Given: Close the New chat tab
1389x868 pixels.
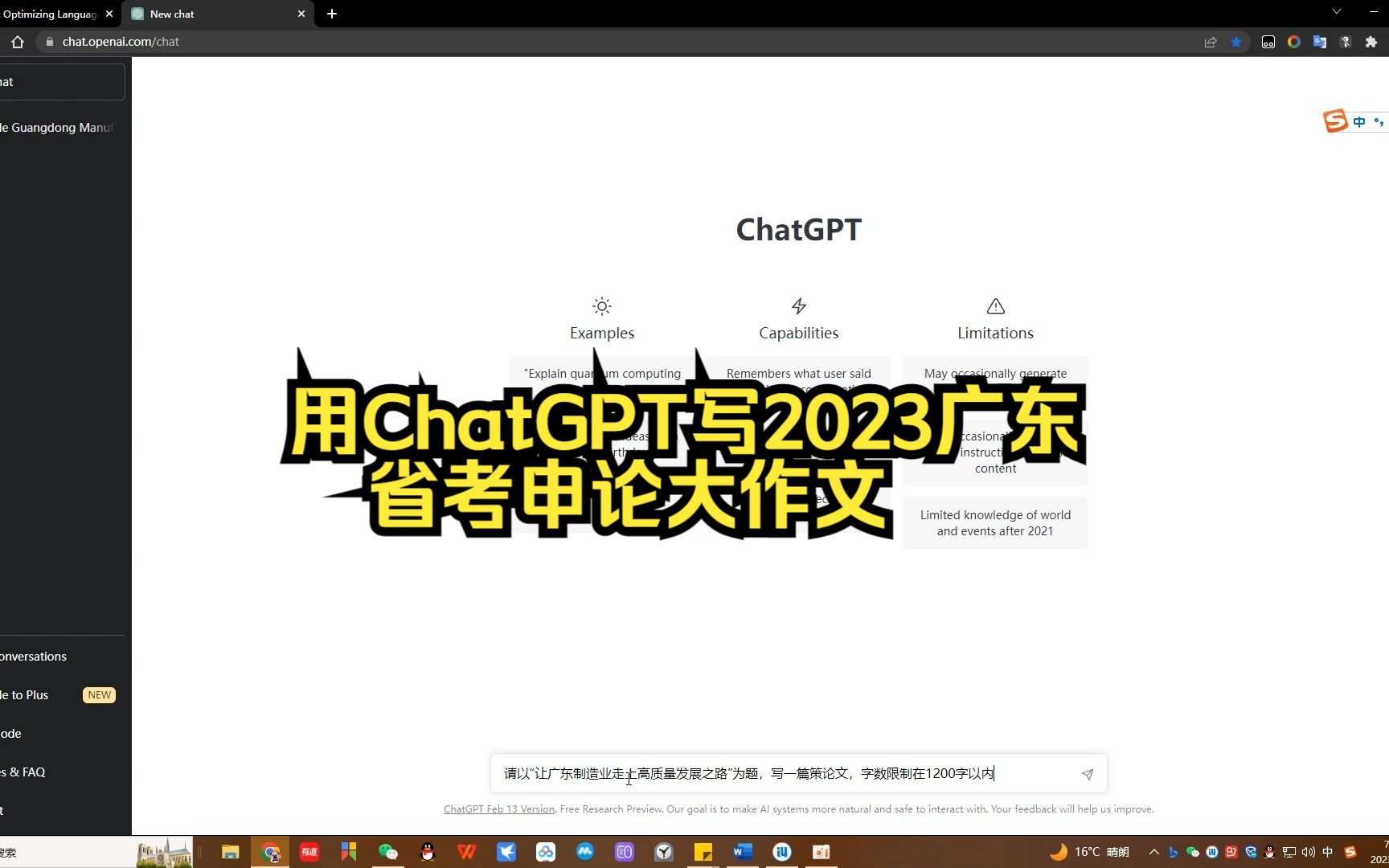Looking at the screenshot, I should tap(301, 14).
